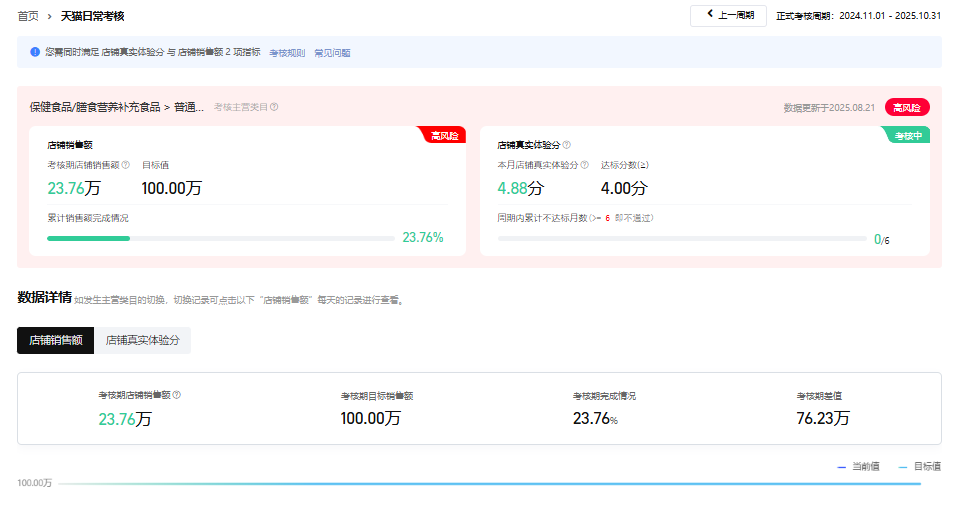957x519 pixels.
Task: Click the red 高风险 pill next to update date
Action: click(x=907, y=108)
